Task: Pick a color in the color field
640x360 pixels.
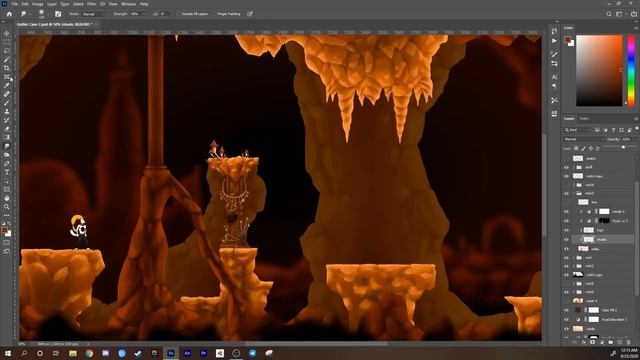Action: click(x=599, y=71)
